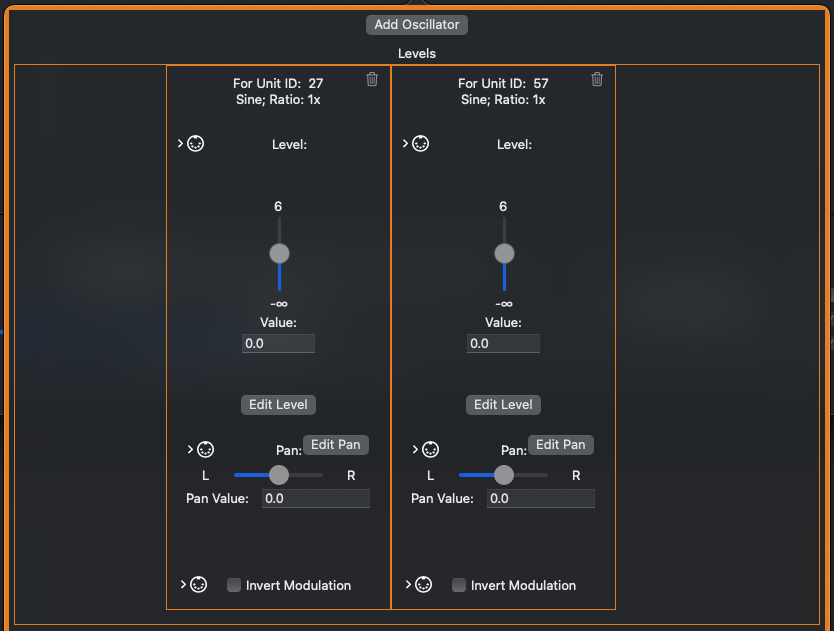Expand Level MIDI chevron for Unit 57
The image size is (834, 631).
(406, 144)
